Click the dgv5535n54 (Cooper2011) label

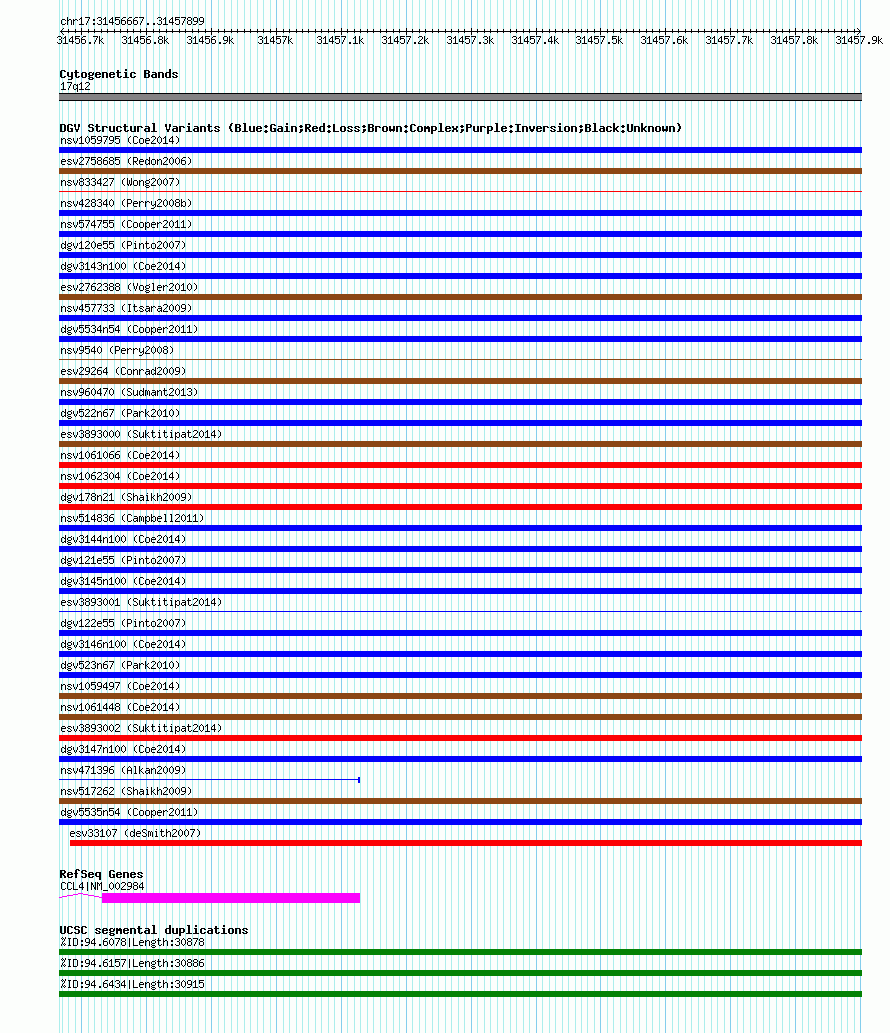129,813
